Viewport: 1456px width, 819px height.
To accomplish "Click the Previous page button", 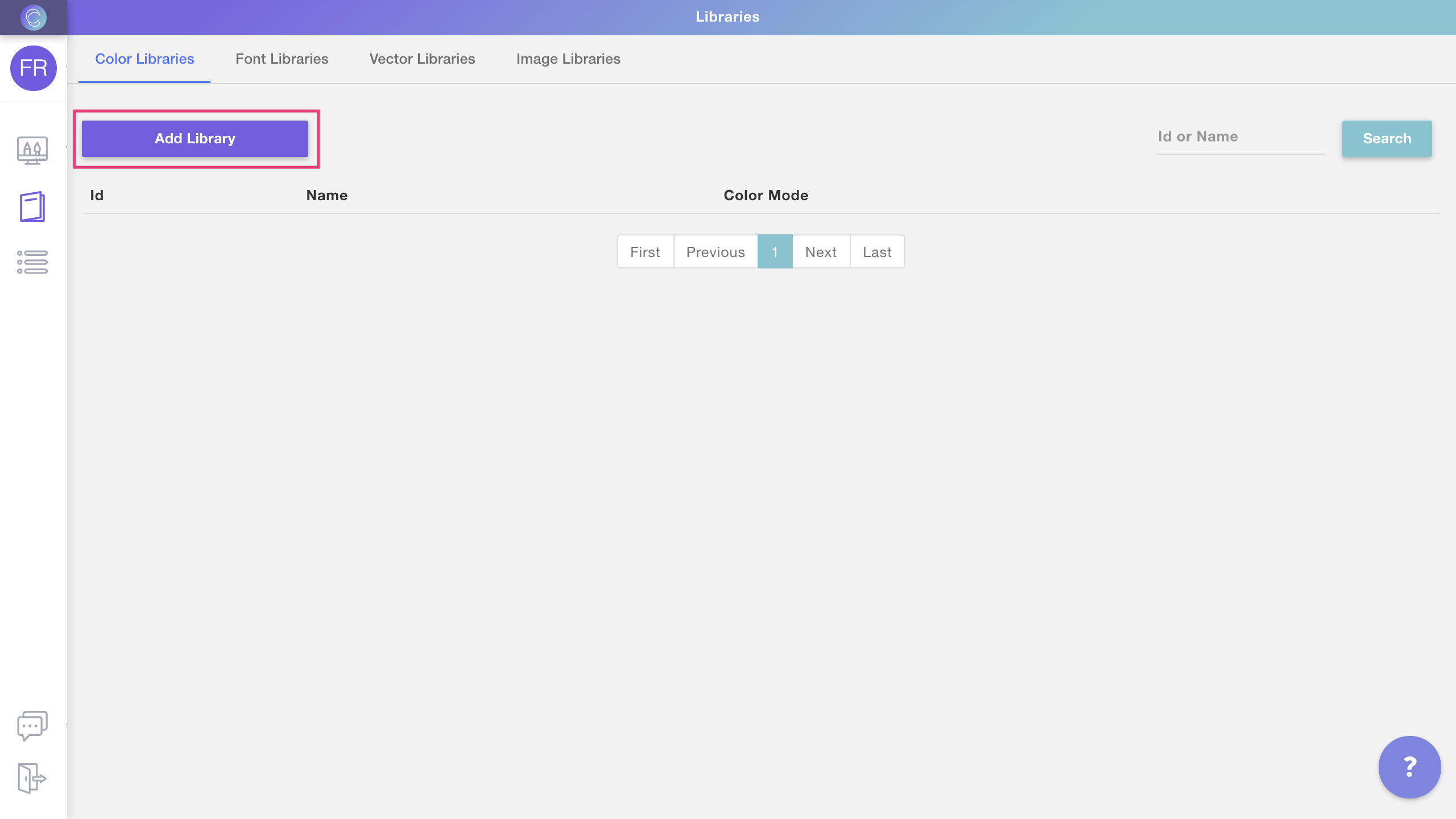I will pos(715,252).
